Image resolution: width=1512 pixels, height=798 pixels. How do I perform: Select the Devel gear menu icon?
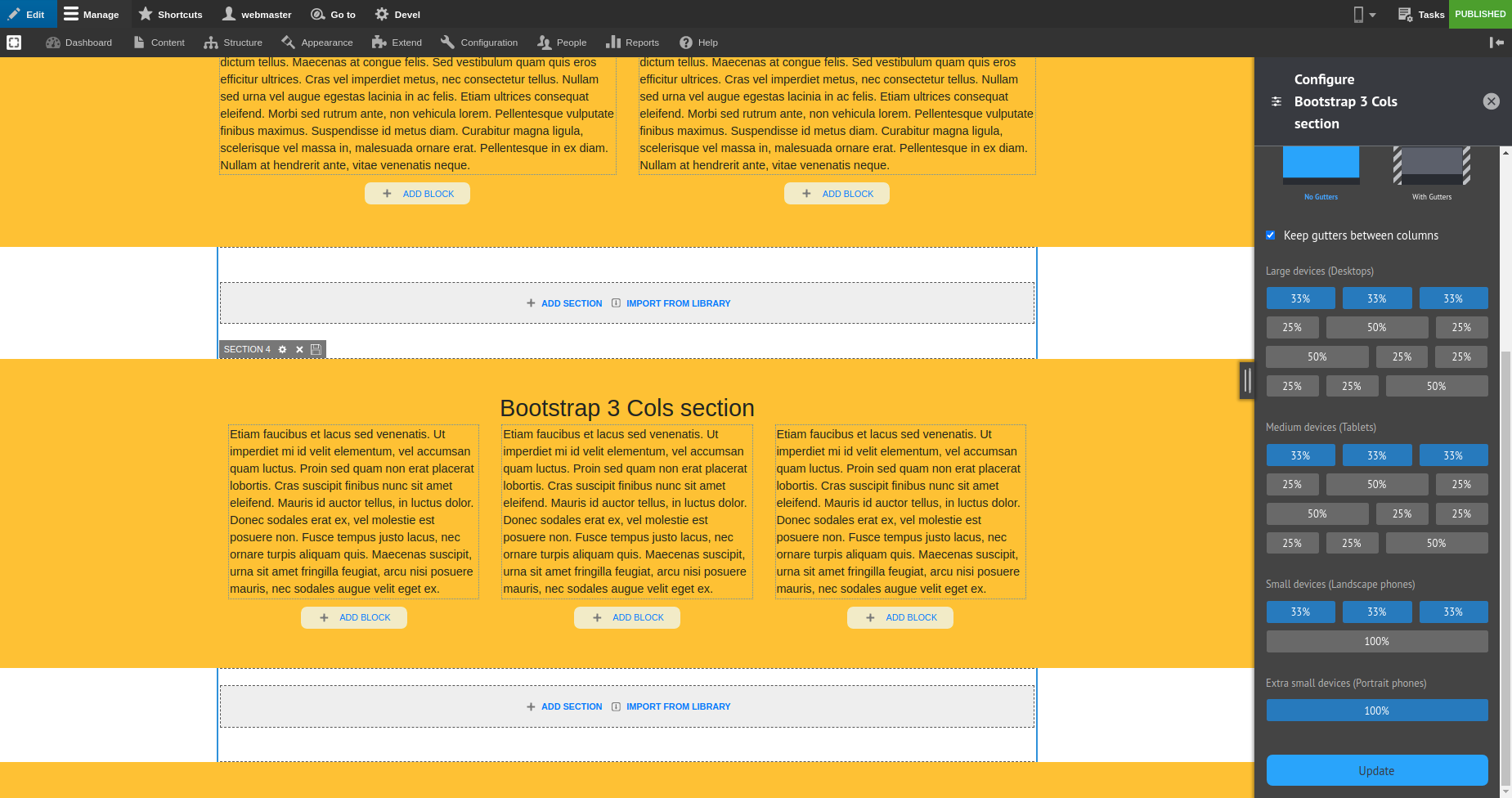tap(380, 14)
